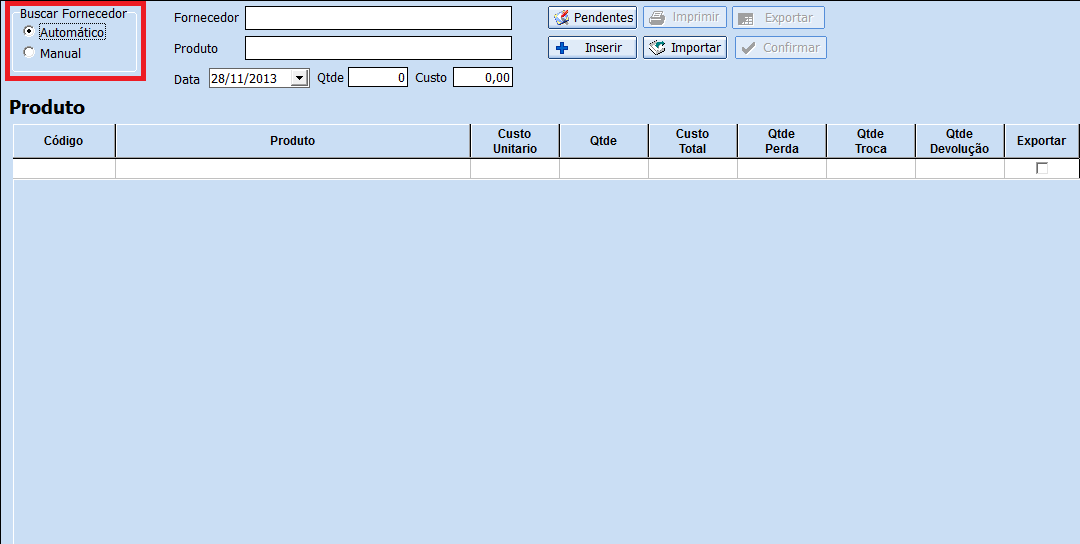Click the Qtde quantity input field
Screen dimensions: 1080x544
pos(377,78)
